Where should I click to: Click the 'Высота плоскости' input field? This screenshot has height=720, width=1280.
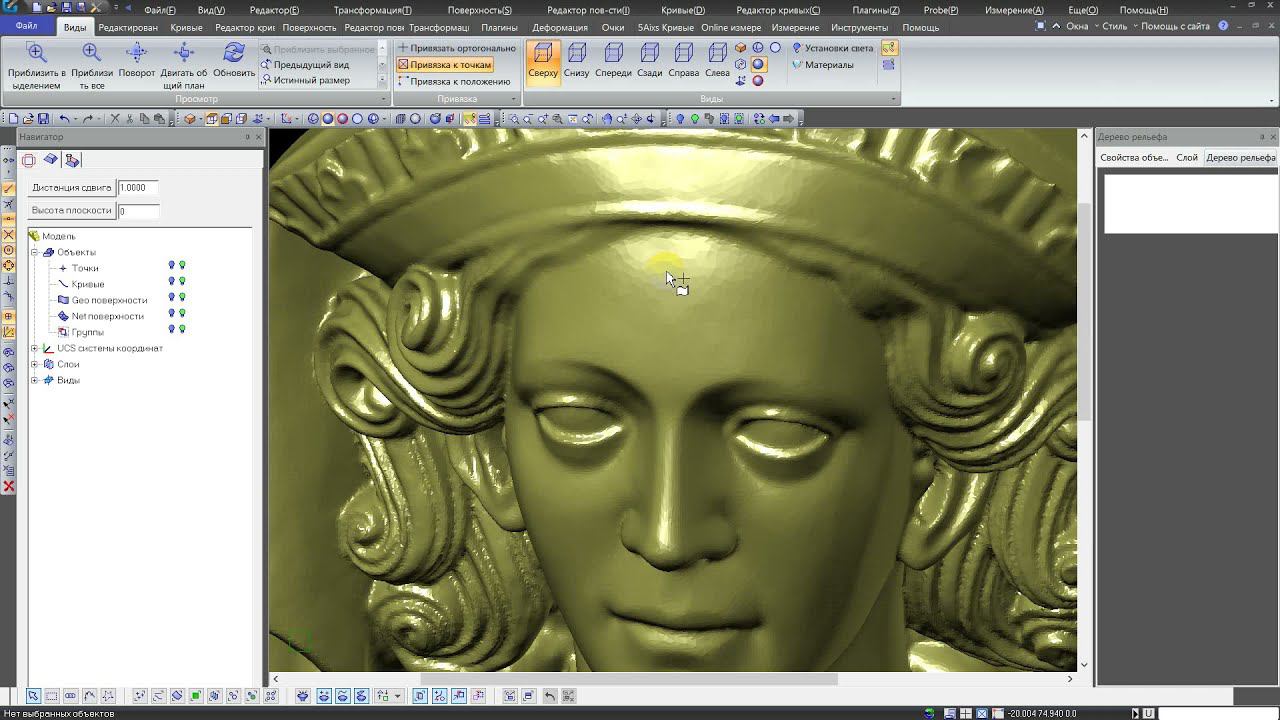coord(138,211)
